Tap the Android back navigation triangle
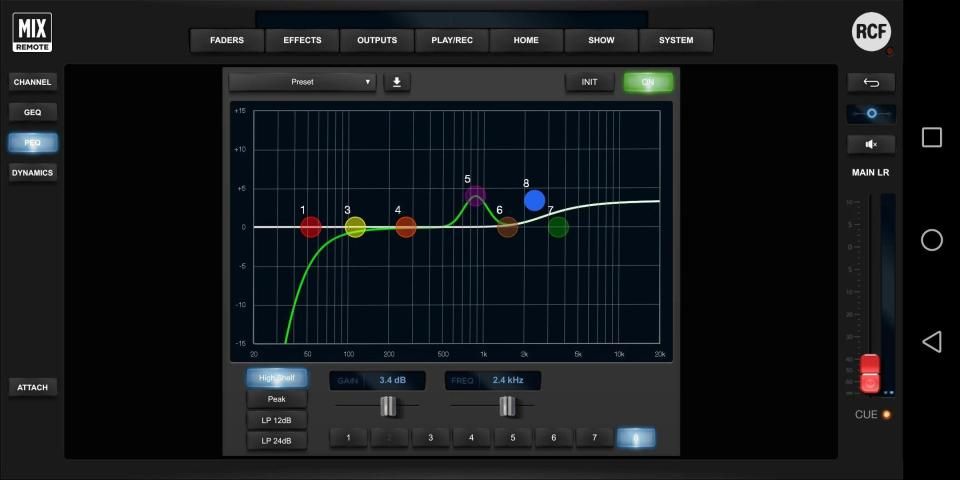Viewport: 960px width, 480px height. click(931, 342)
